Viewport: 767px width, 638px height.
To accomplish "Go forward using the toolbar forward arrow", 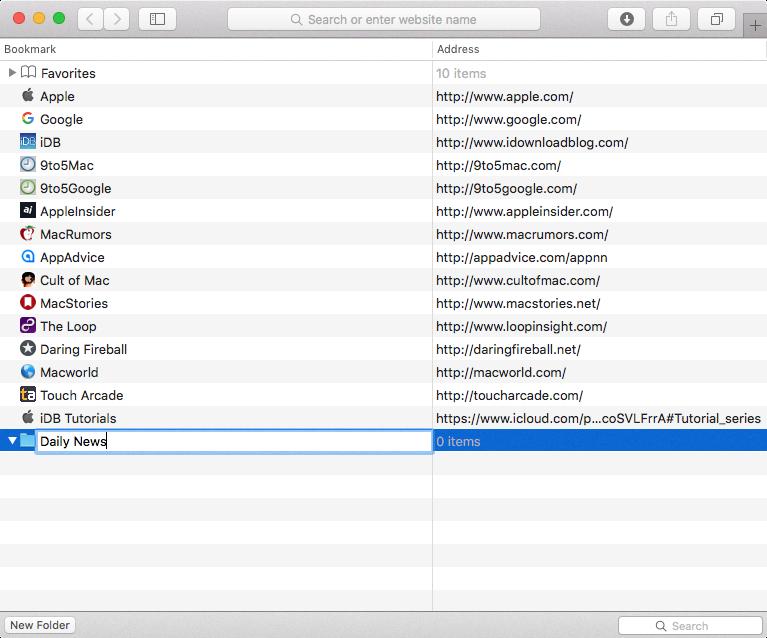I will pyautogui.click(x=117, y=19).
